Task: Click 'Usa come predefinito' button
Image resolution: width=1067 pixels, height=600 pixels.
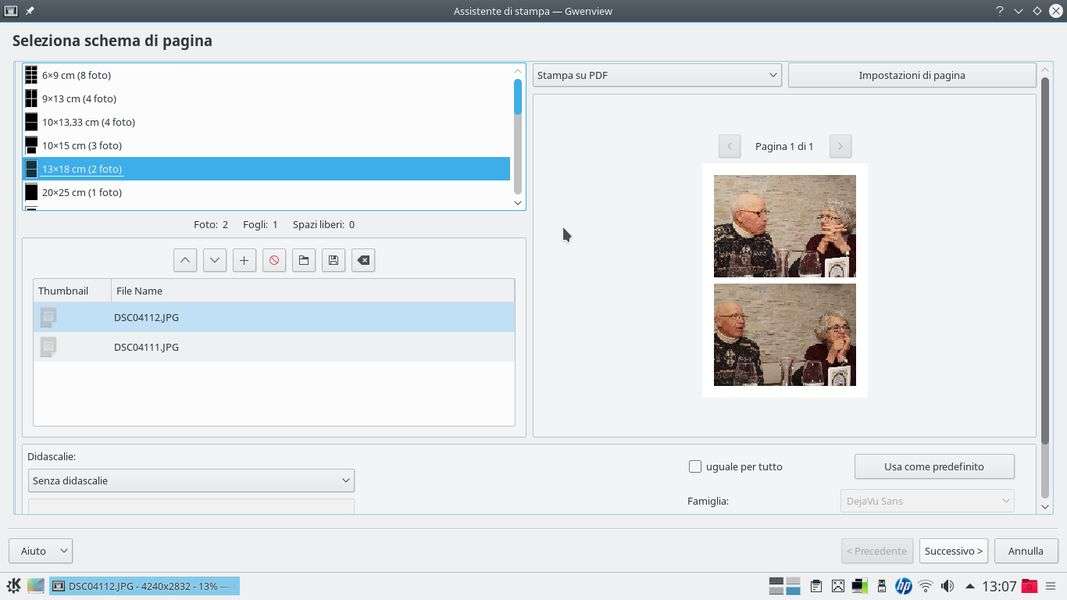Action: [933, 467]
